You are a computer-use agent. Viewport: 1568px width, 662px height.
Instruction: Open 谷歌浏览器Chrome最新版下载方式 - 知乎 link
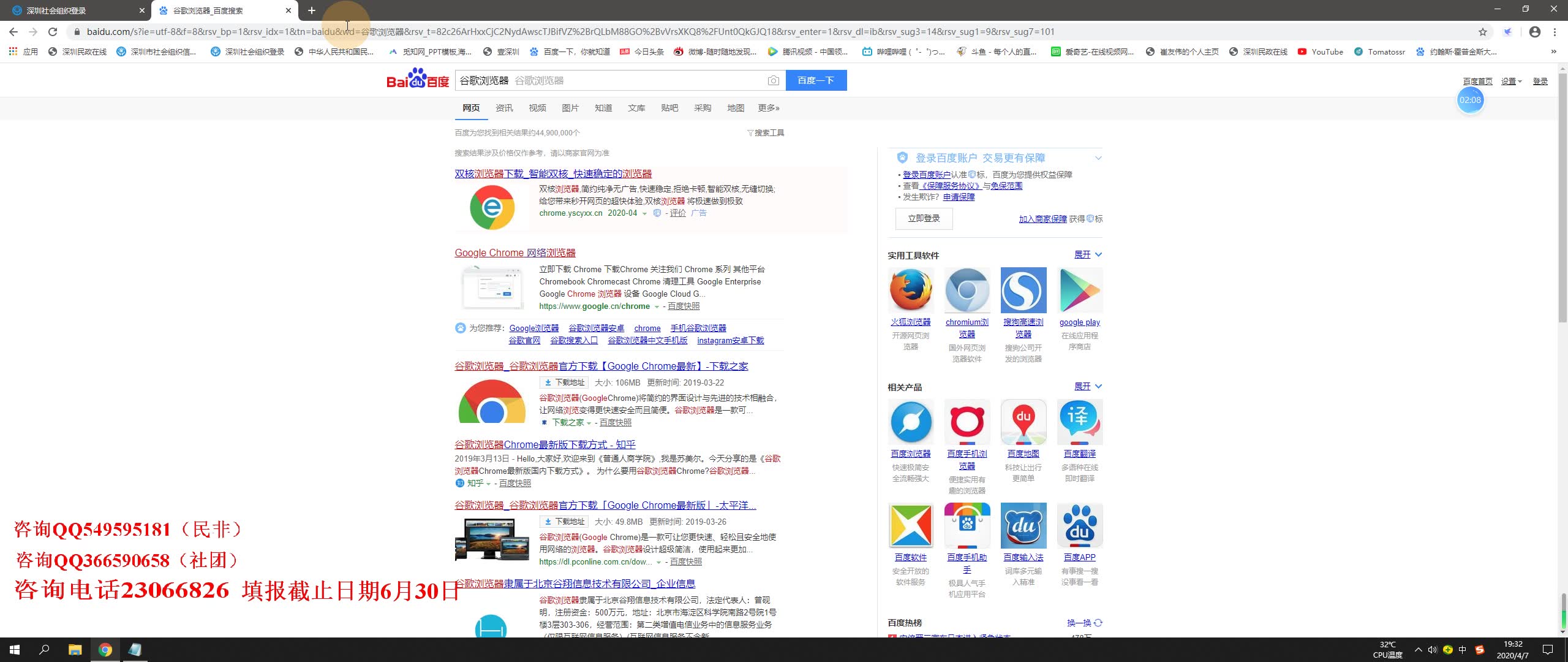pyautogui.click(x=545, y=445)
